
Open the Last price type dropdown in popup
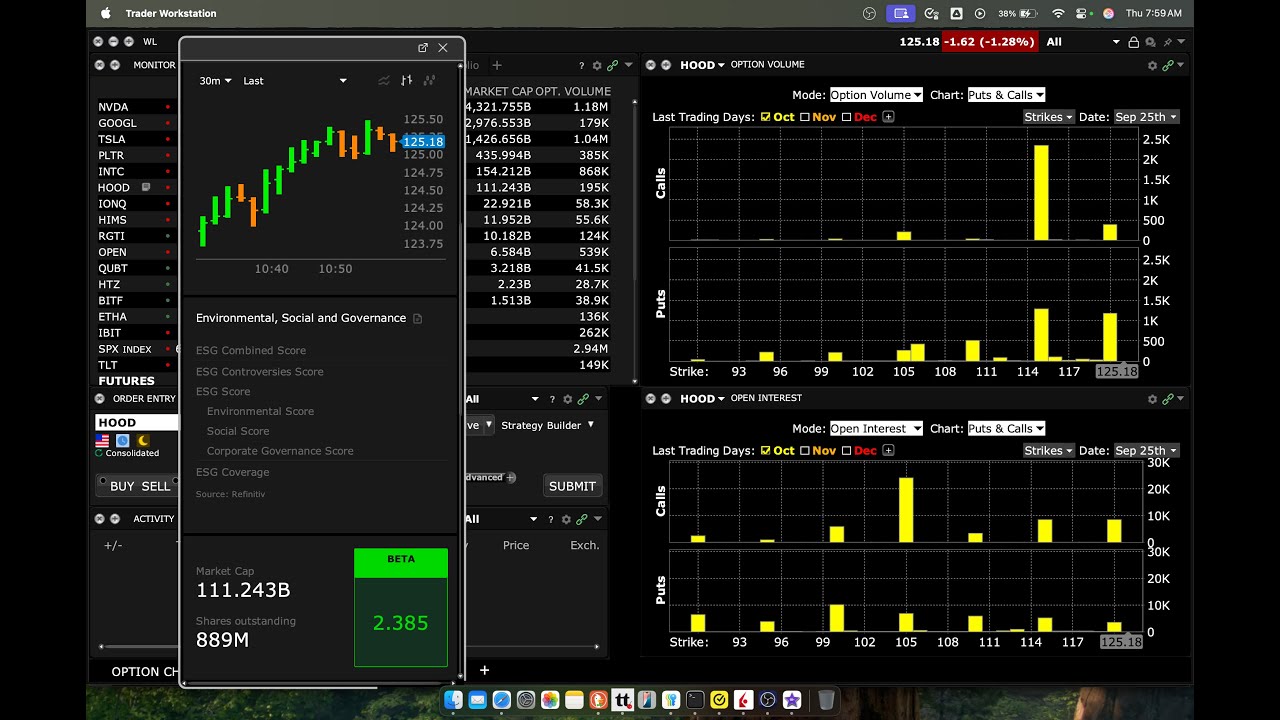pos(295,81)
